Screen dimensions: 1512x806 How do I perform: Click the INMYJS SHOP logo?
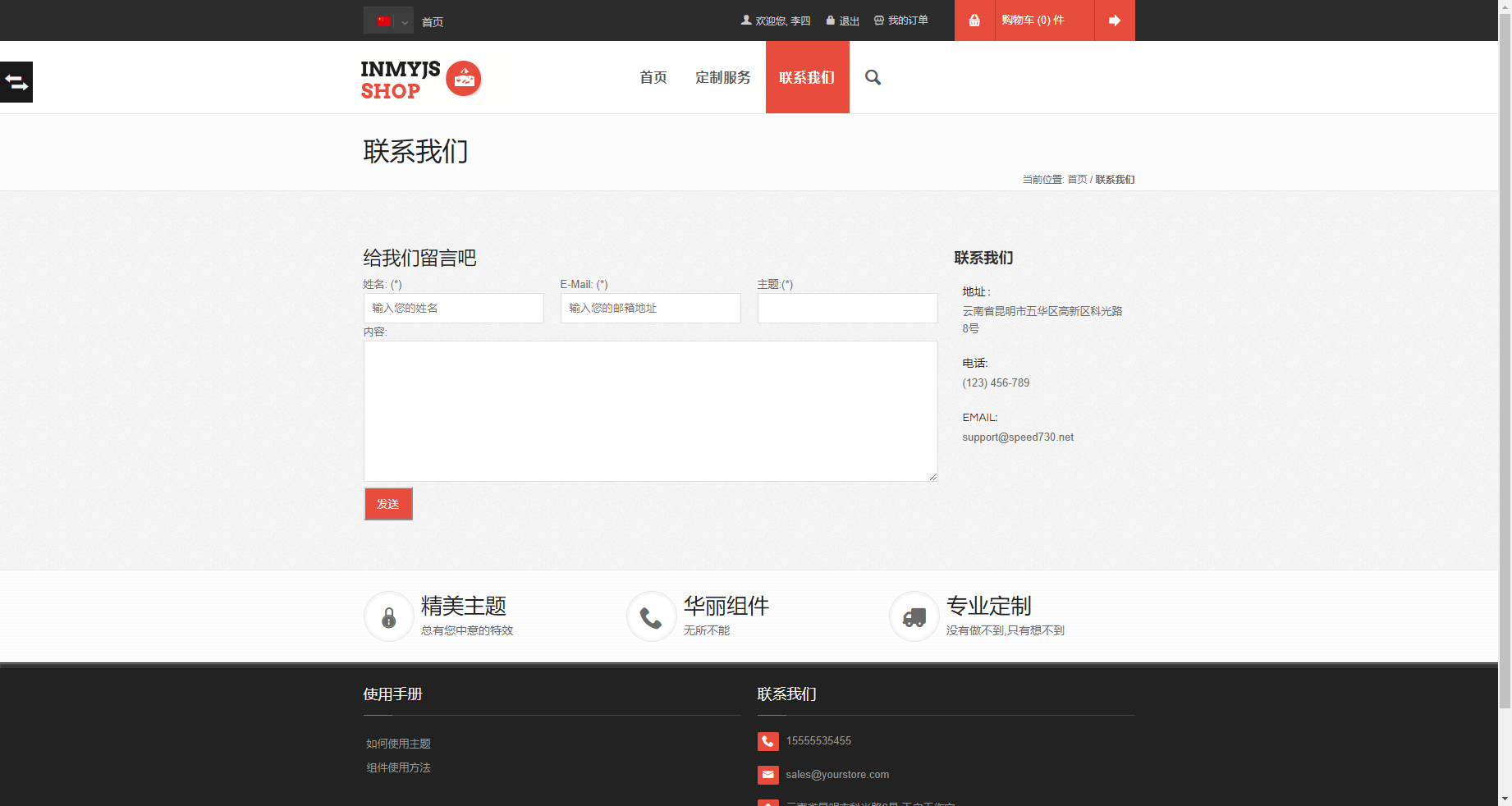(421, 80)
